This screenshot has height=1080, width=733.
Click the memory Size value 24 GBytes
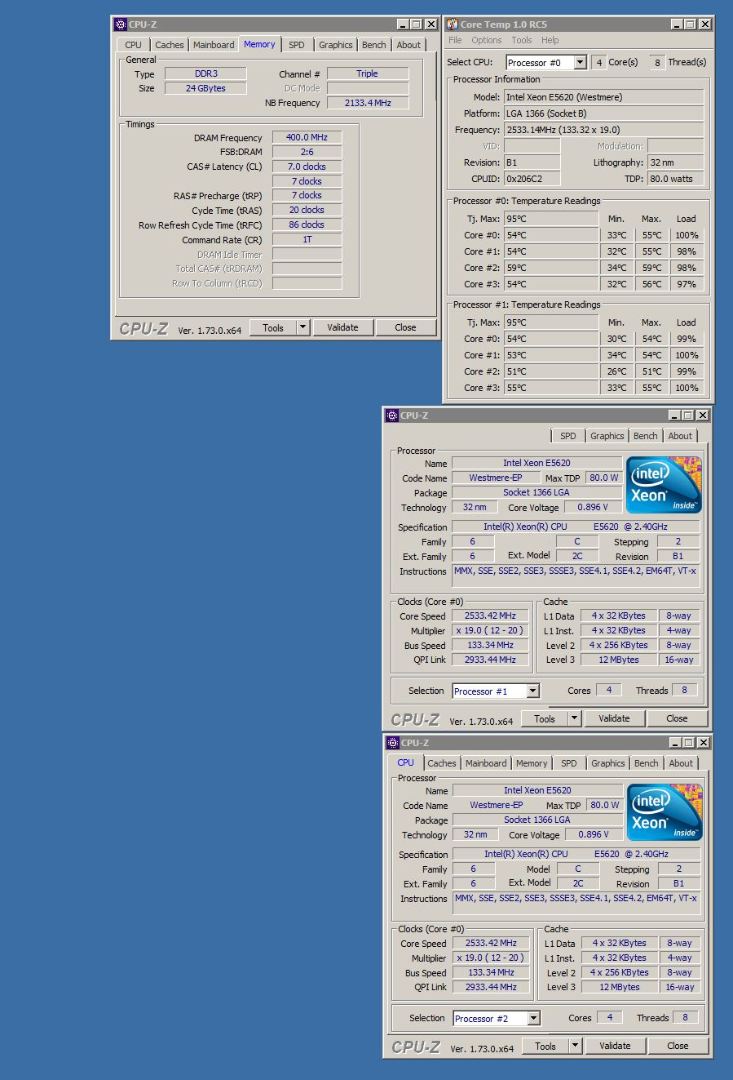point(205,88)
